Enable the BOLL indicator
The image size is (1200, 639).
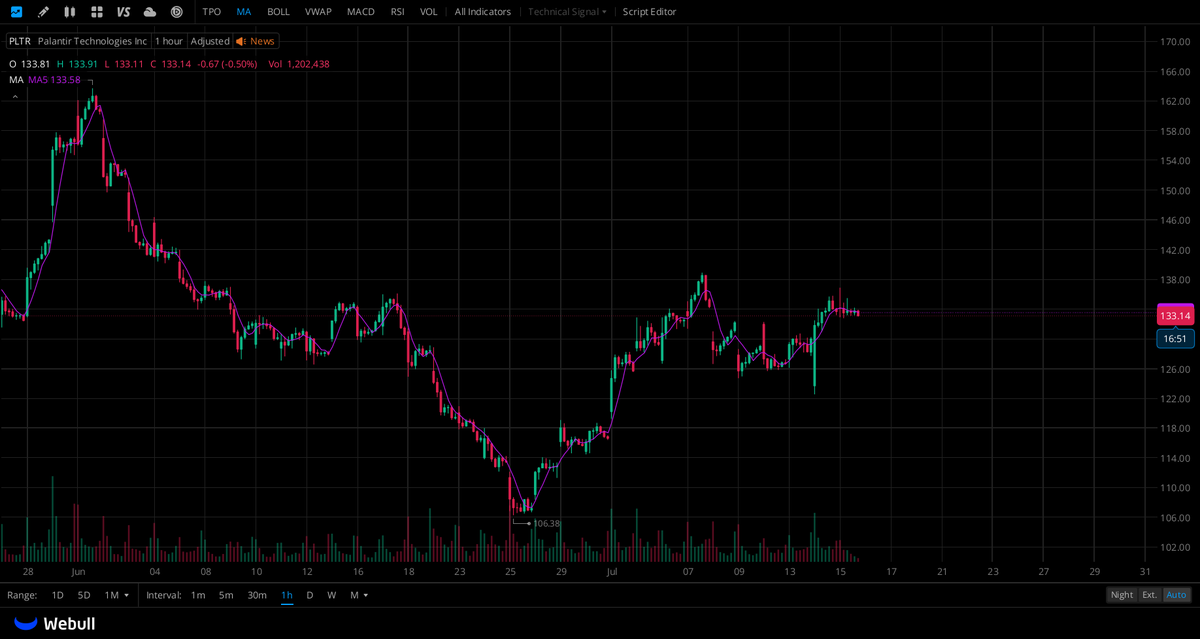(278, 12)
